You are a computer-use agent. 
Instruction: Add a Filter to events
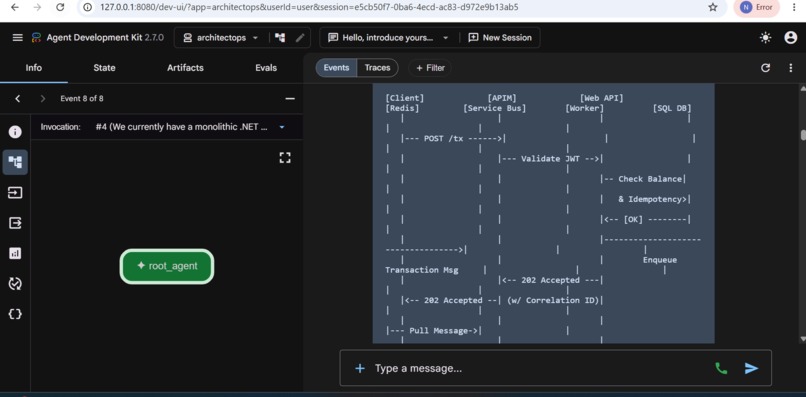(x=430, y=68)
